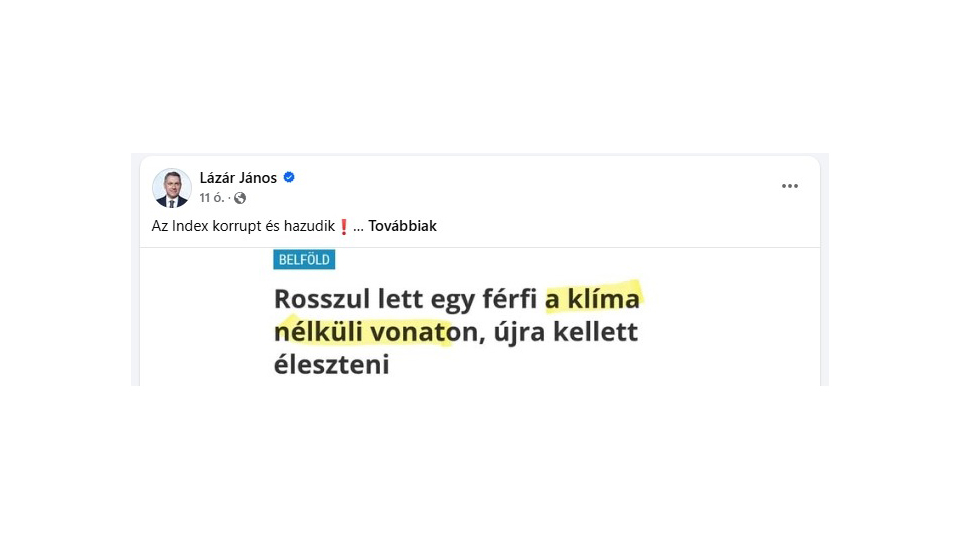
Task: Click the globe public audience icon
Action: point(240,198)
